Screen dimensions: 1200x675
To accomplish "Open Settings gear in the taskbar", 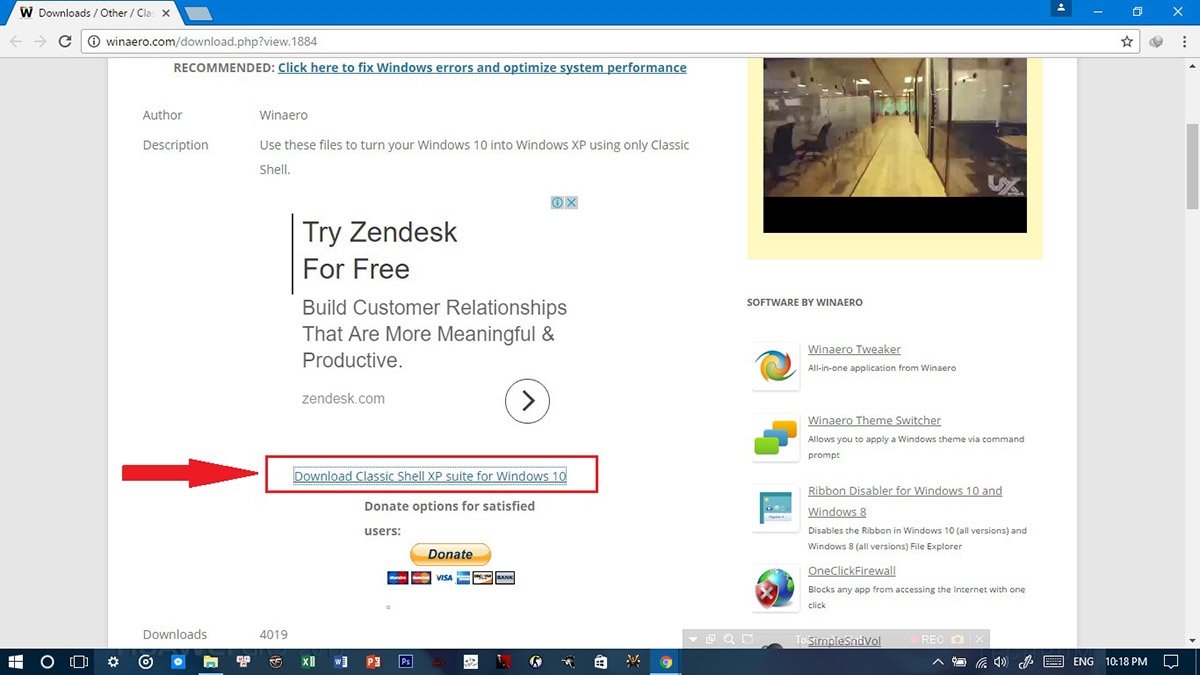I will coord(113,661).
